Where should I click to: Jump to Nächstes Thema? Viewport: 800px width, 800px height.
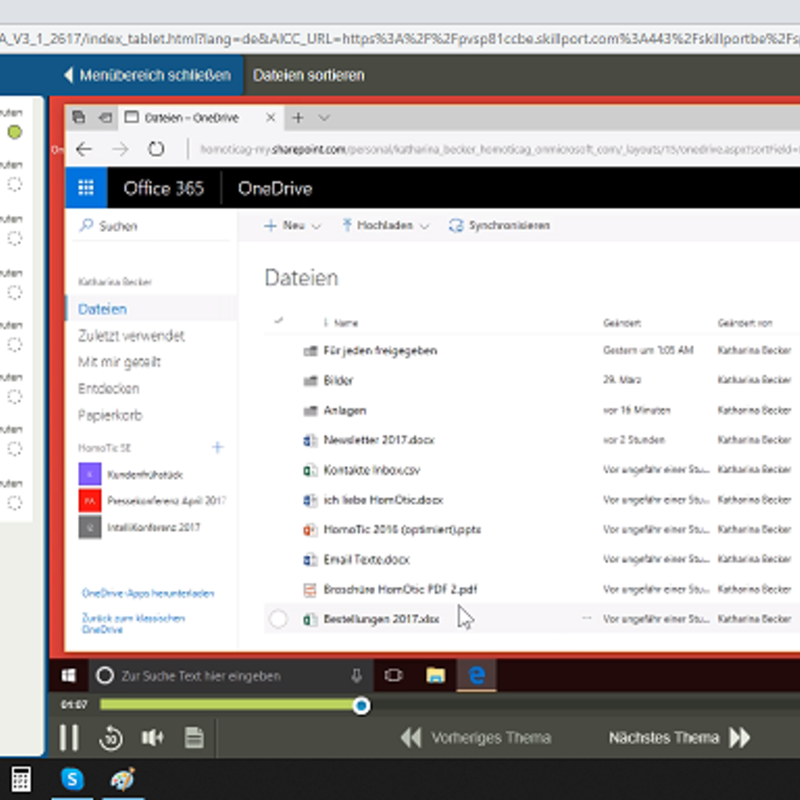pyautogui.click(x=679, y=738)
